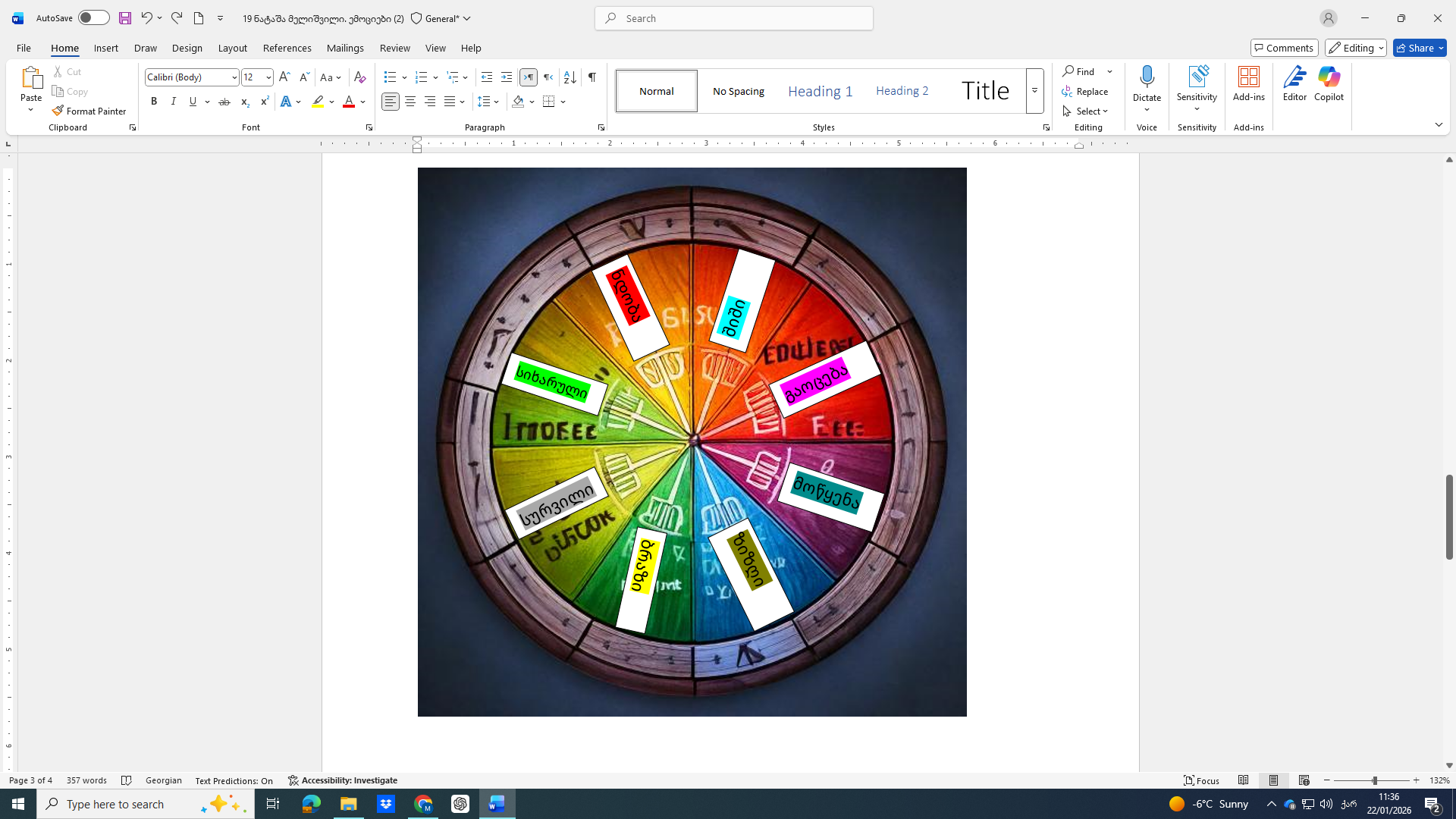The width and height of the screenshot is (1456, 819).
Task: Expand the Styles gallery
Action: (x=1034, y=91)
